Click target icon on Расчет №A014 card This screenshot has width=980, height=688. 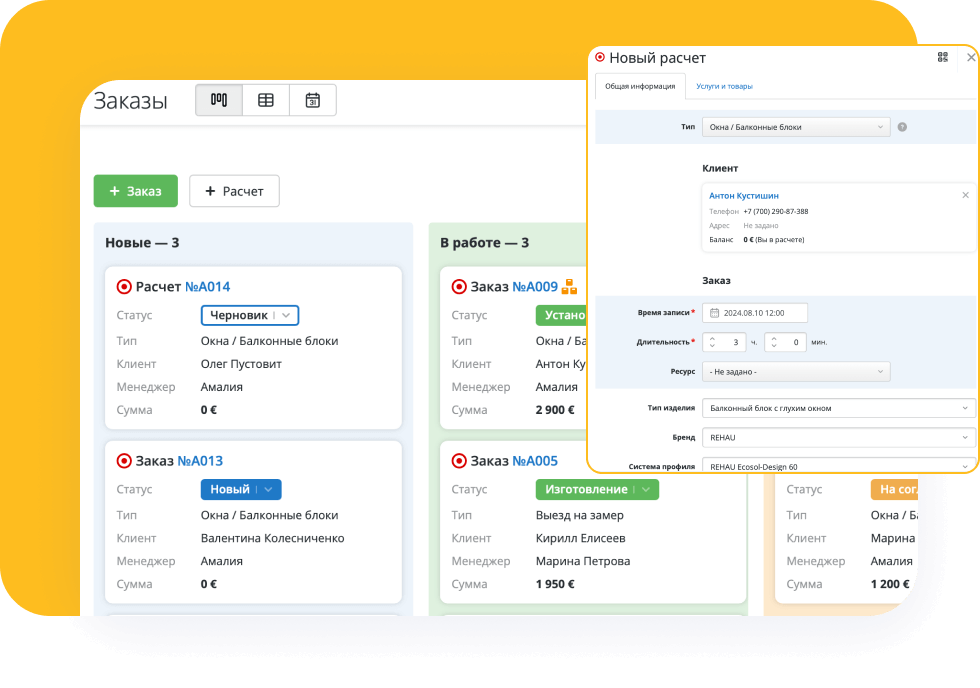click(124, 287)
